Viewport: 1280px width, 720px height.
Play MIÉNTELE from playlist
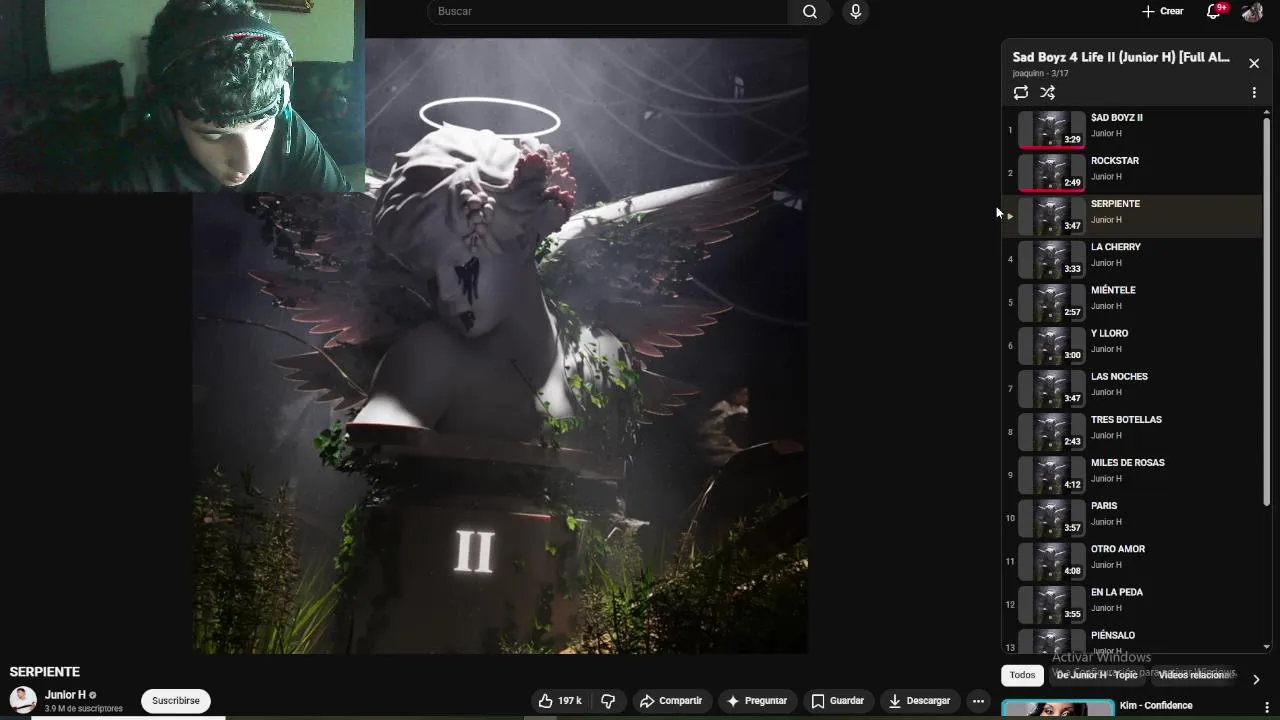pyautogui.click(x=1133, y=302)
